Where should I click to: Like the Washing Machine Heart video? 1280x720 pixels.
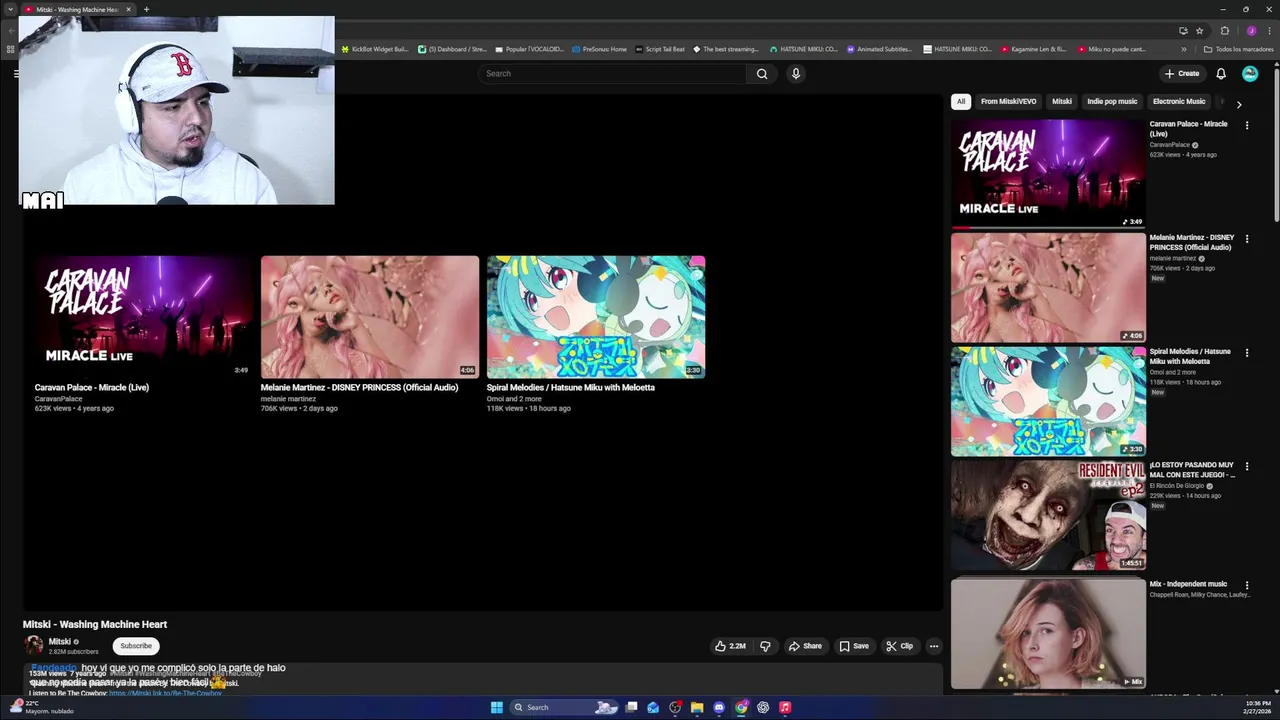[x=730, y=646]
